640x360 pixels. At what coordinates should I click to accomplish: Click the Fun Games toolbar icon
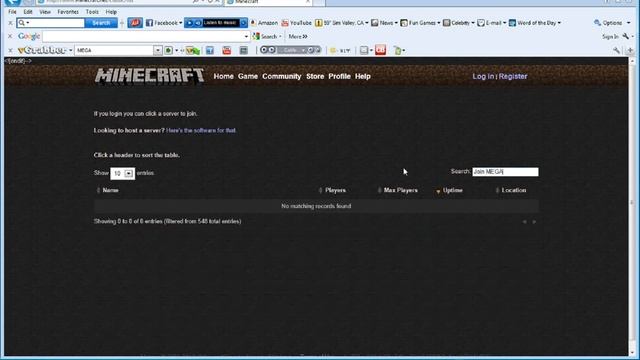(404, 23)
